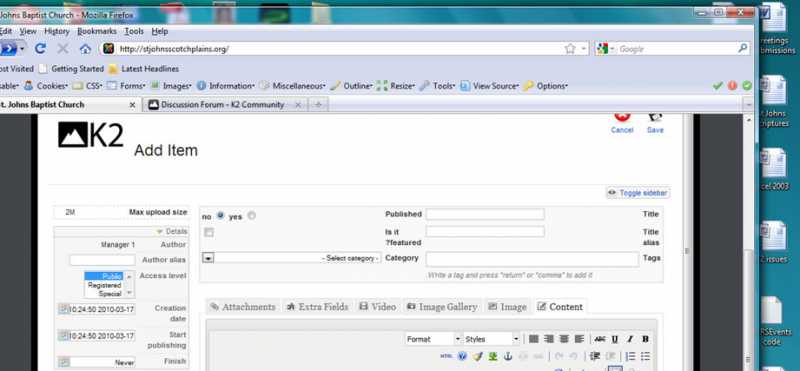The height and width of the screenshot is (371, 800).
Task: Apply strikethrough (ABC) formatting
Action: coord(600,339)
